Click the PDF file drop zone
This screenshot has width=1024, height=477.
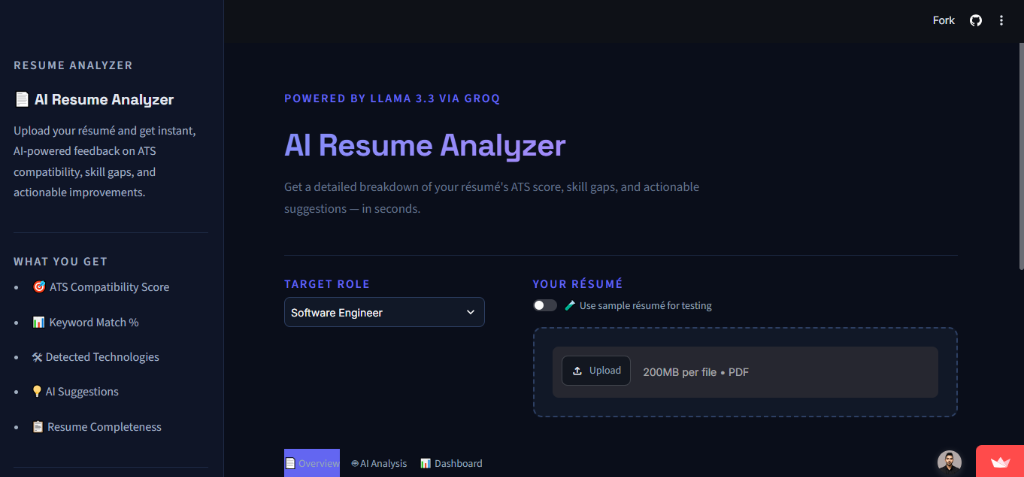745,372
